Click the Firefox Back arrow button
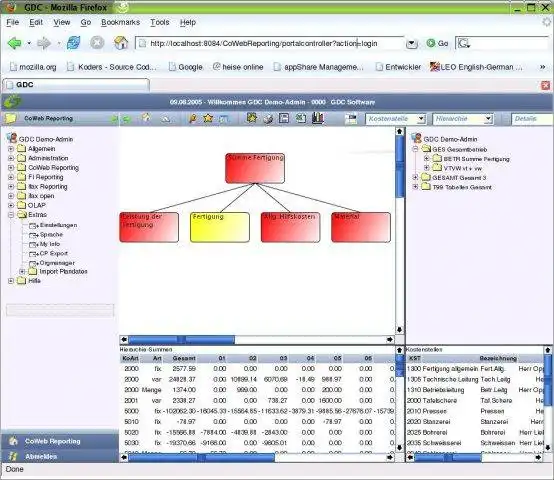The image size is (554, 480). pyautogui.click(x=14, y=43)
